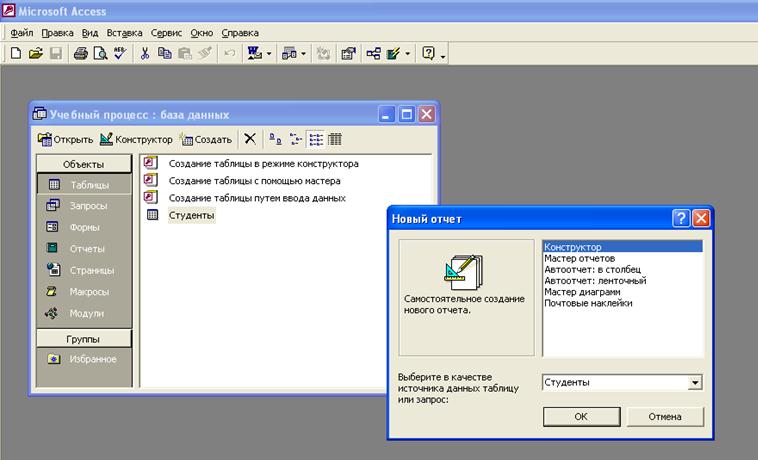The width and height of the screenshot is (758, 460).
Task: Click the New Object toolbar icon
Action: pyautogui.click(x=394, y=53)
